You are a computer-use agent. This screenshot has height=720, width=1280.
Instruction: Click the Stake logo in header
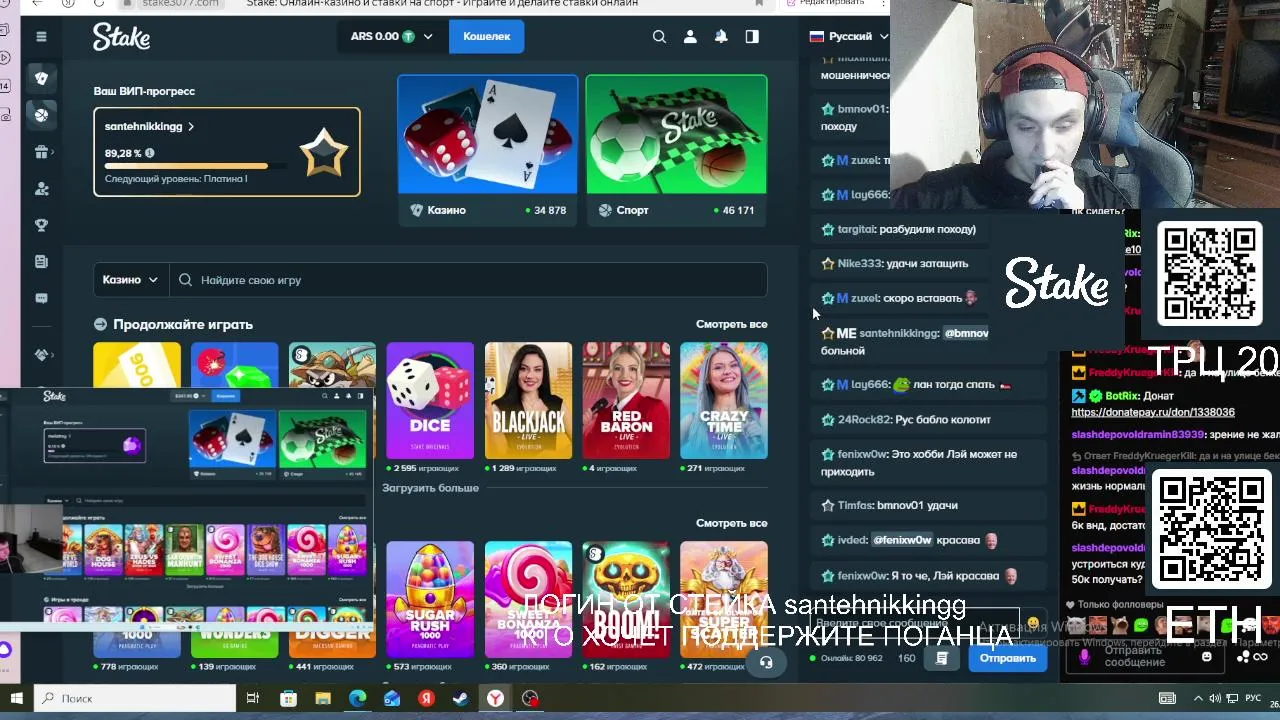[121, 37]
